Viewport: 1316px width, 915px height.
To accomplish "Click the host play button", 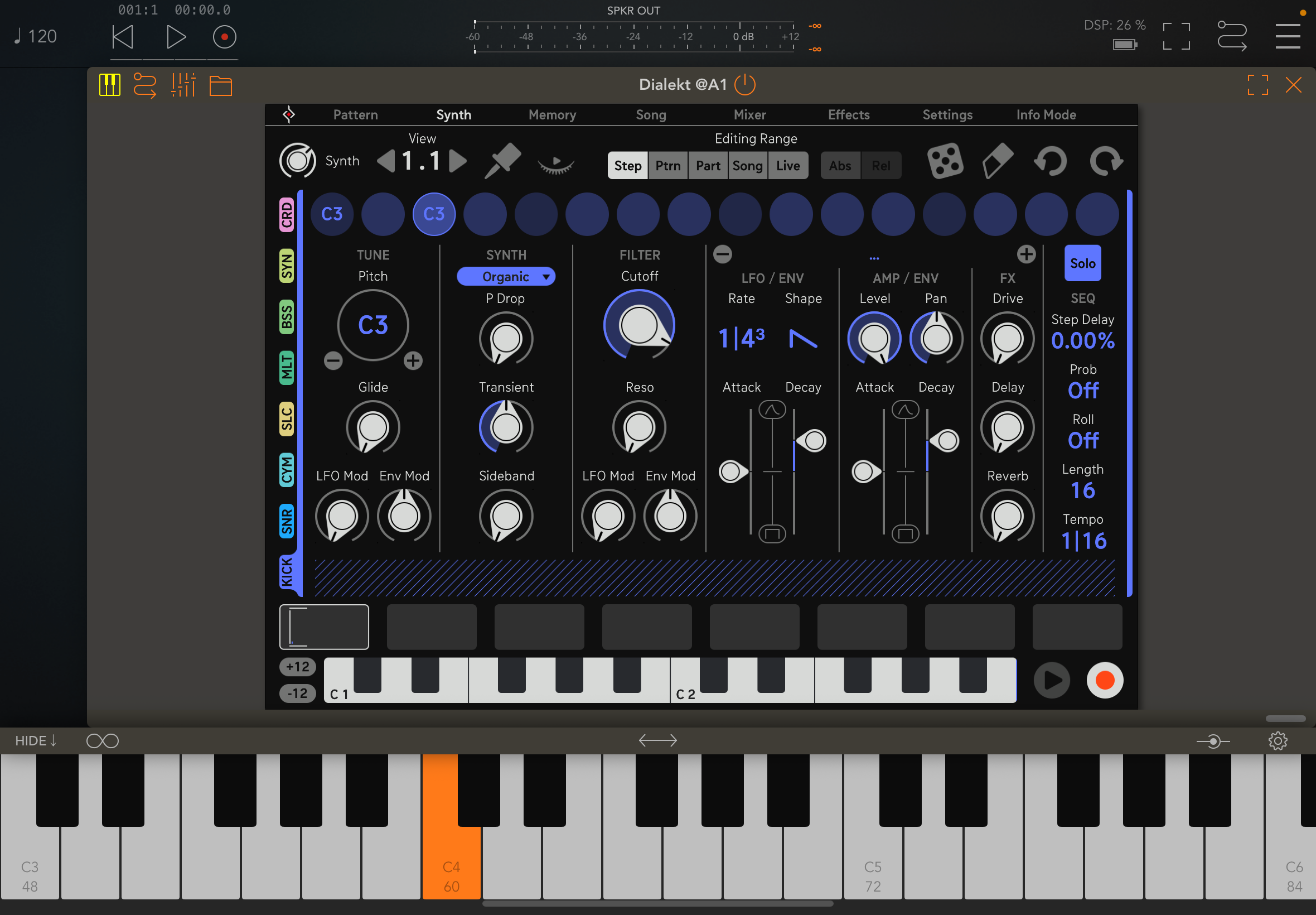I will tap(176, 37).
